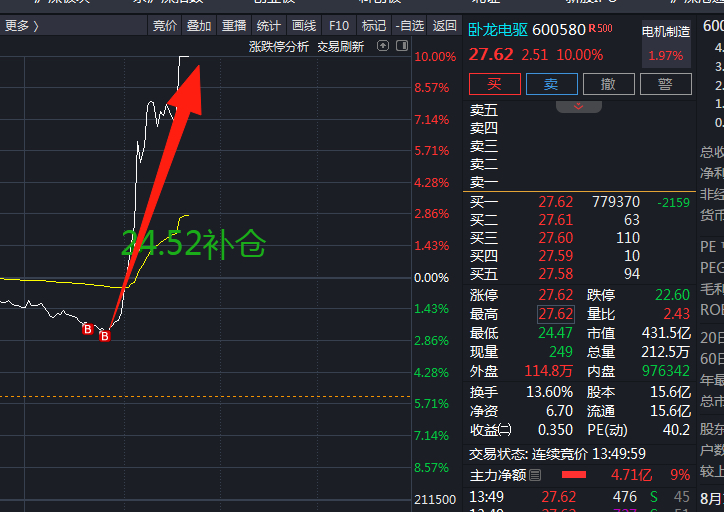Open the 电机制造 sector box
724x512 pixels.
tap(666, 44)
